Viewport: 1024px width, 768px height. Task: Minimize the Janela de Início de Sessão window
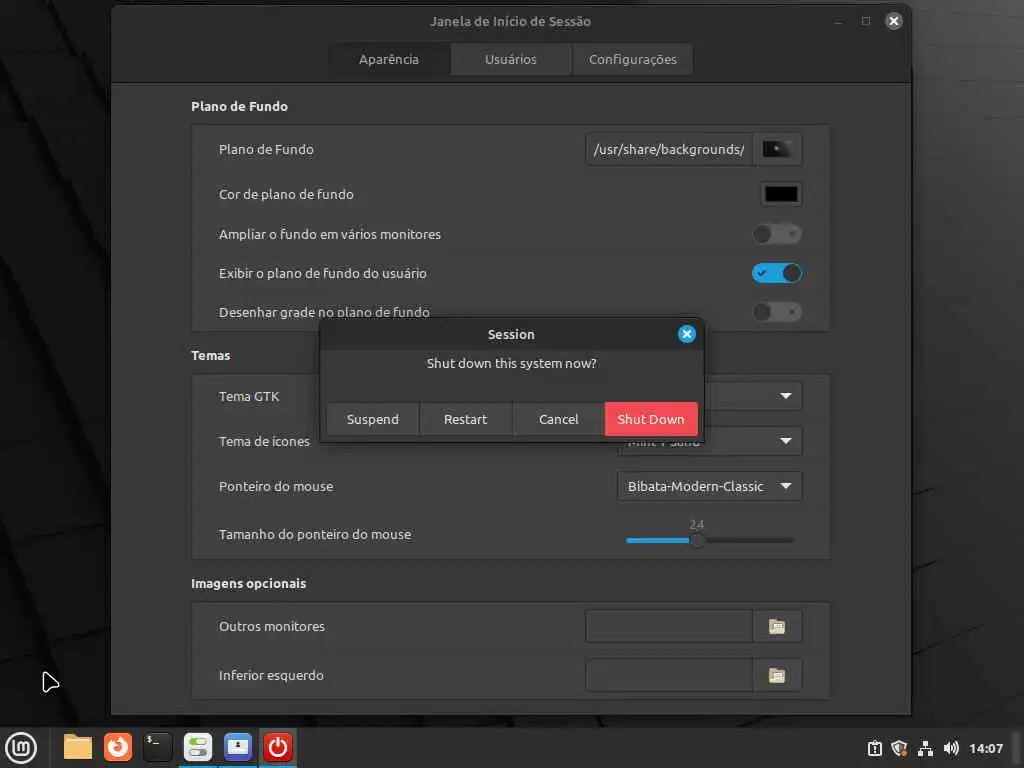pyautogui.click(x=839, y=22)
